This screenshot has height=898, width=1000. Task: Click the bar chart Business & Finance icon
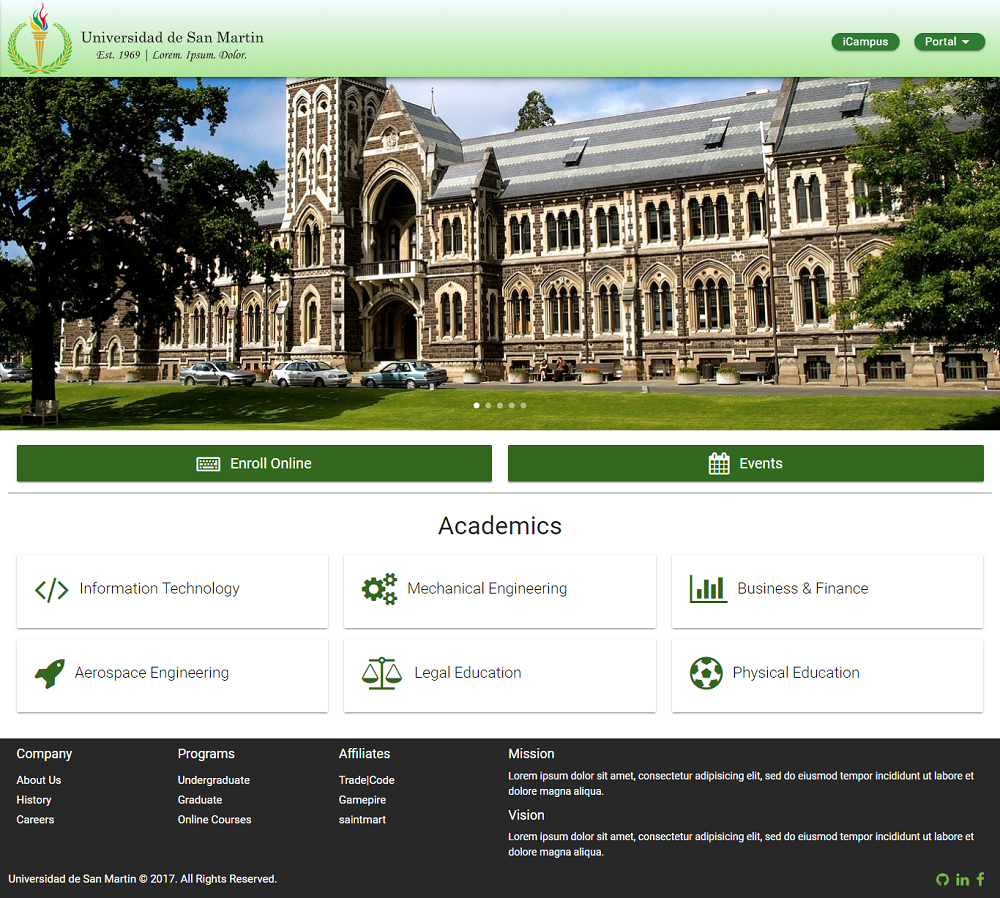click(x=708, y=589)
